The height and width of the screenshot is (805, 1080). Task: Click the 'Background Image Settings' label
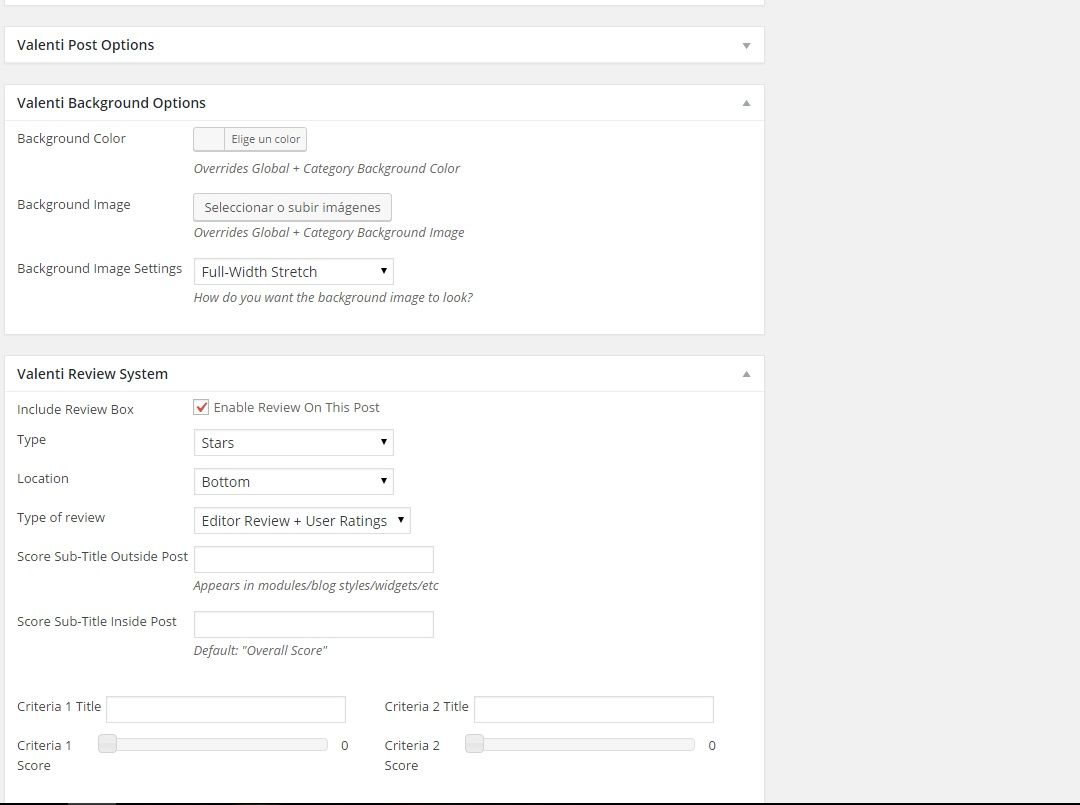tap(99, 269)
